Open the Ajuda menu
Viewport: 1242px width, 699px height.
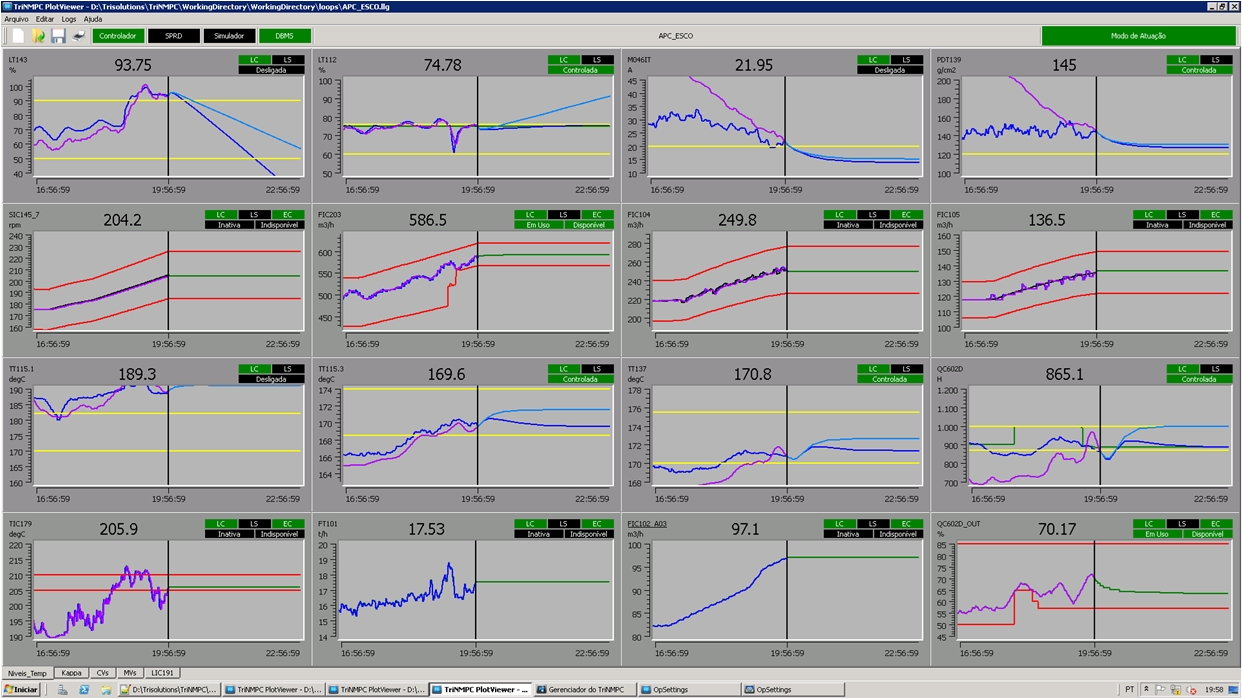93,19
